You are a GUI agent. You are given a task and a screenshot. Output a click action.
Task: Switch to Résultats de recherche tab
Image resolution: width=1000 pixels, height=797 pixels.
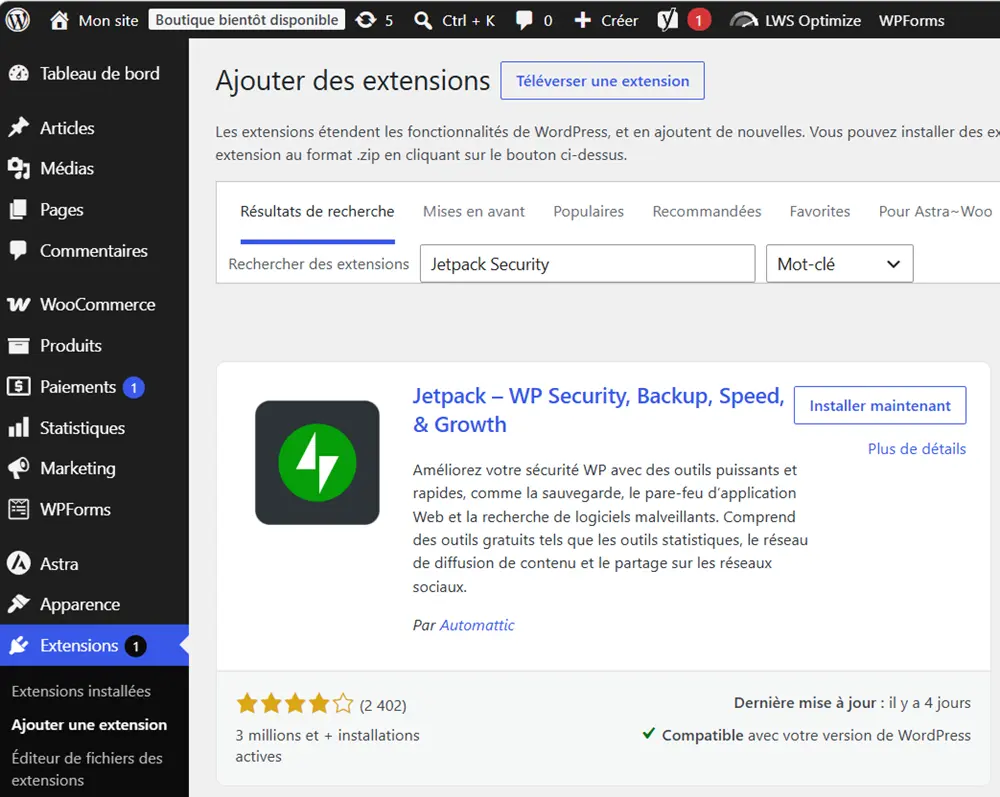[317, 212]
